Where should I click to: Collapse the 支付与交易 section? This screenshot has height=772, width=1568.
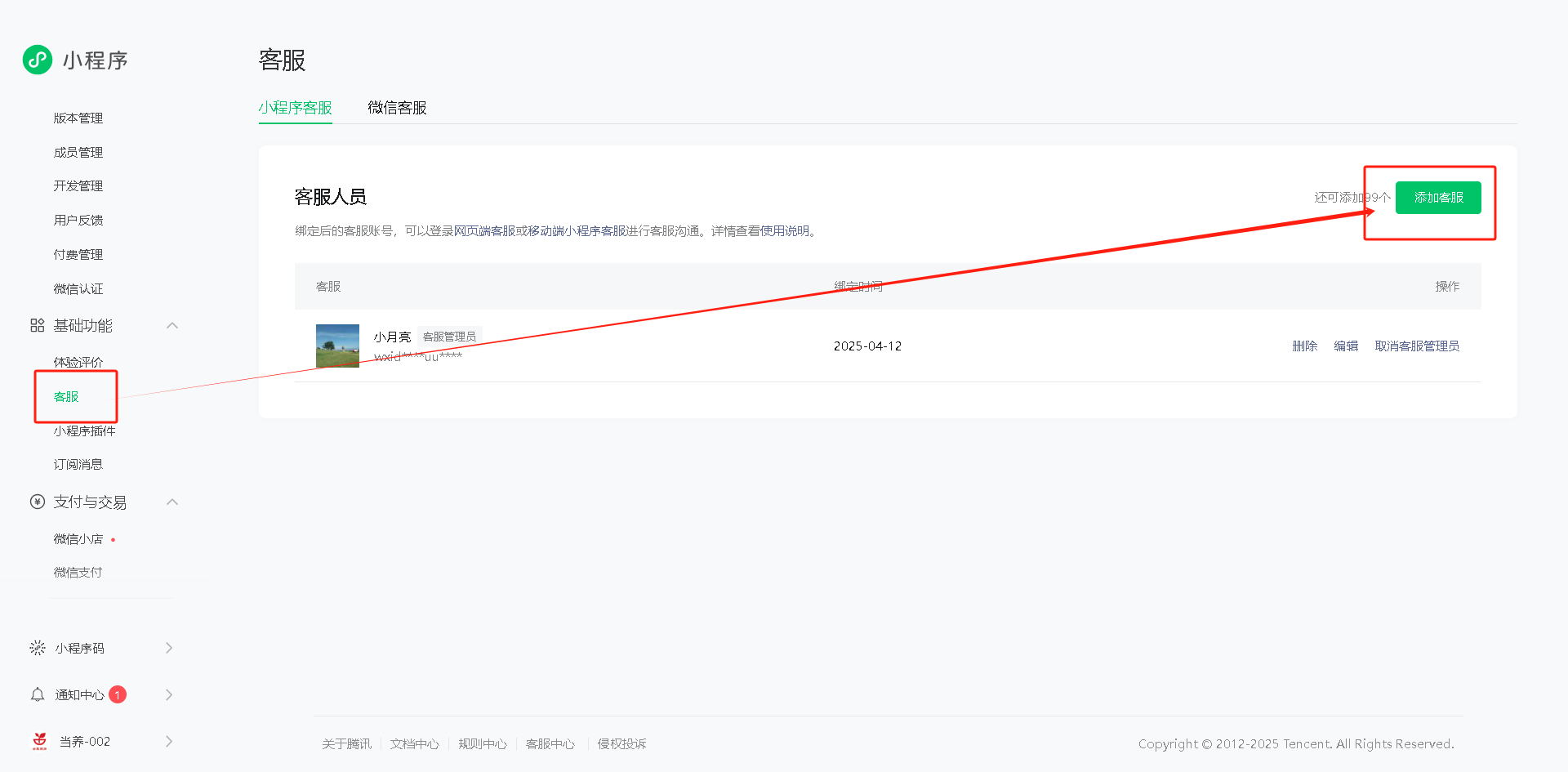pos(172,502)
